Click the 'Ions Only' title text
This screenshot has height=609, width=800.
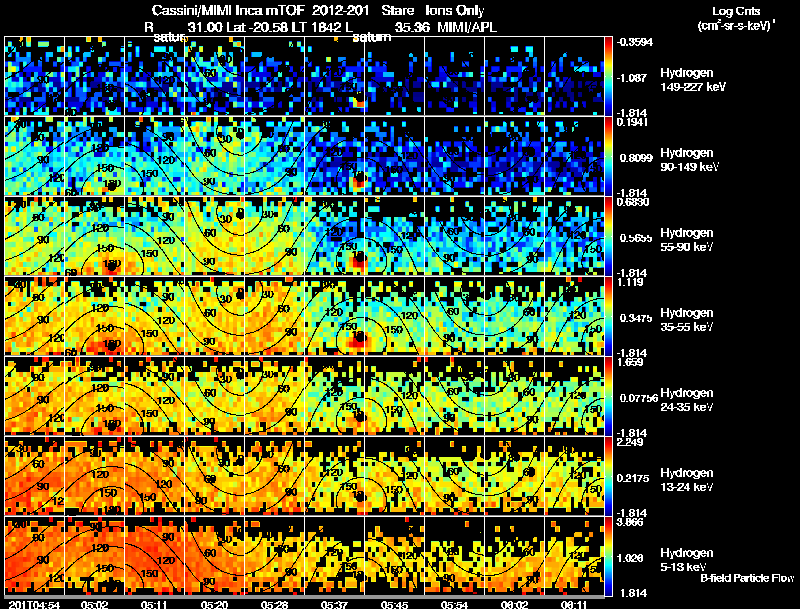click(455, 10)
